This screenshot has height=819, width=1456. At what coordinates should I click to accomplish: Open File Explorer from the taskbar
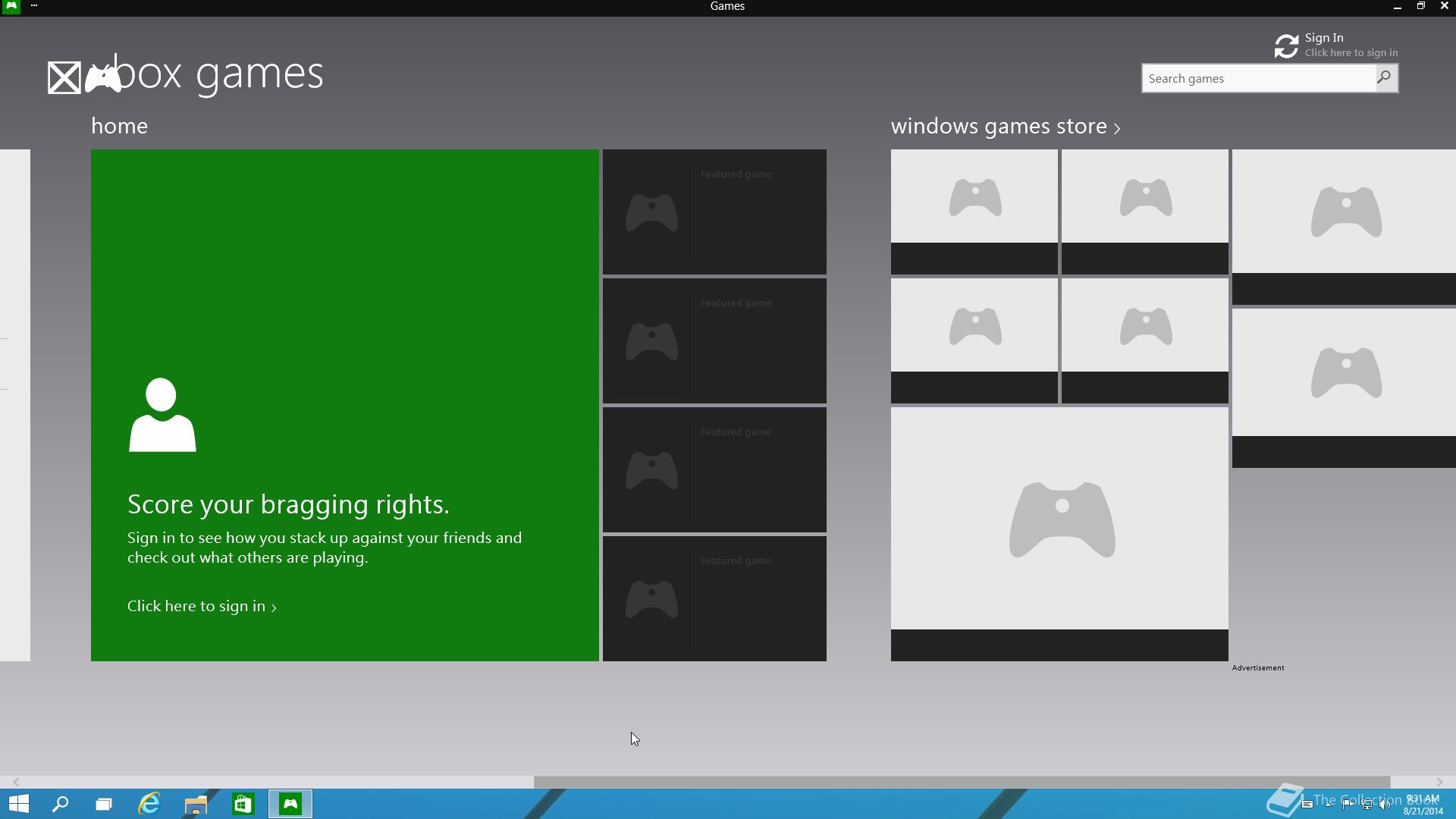(196, 804)
